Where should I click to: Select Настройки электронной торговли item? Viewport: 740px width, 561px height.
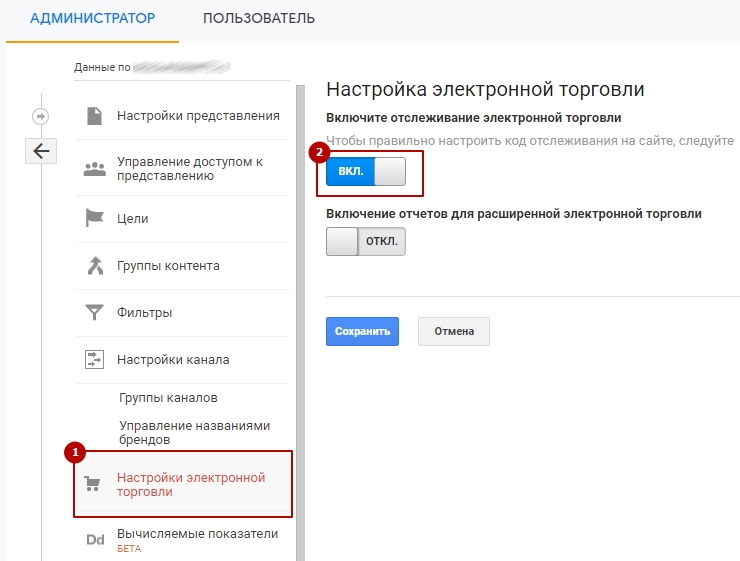click(x=191, y=485)
